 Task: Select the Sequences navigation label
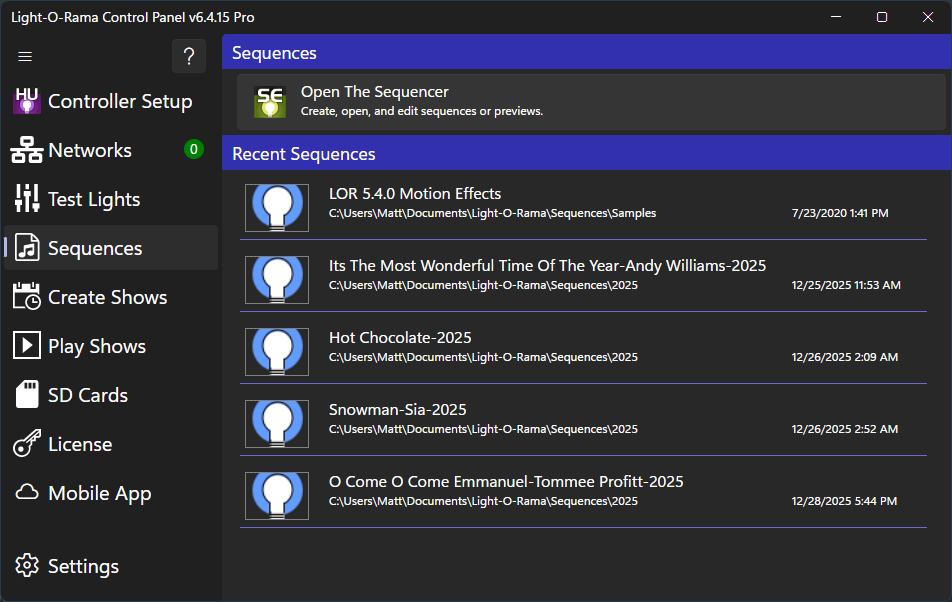pyautogui.click(x=95, y=249)
